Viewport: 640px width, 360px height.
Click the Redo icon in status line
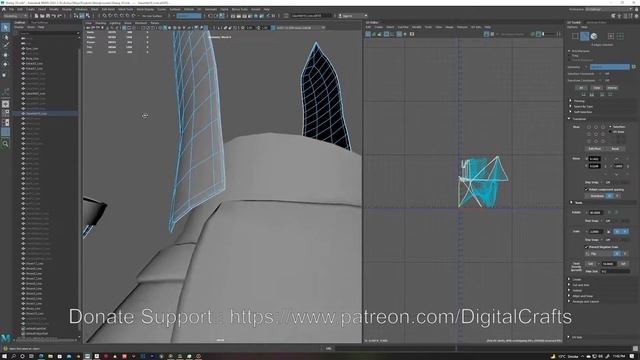[x=60, y=16]
